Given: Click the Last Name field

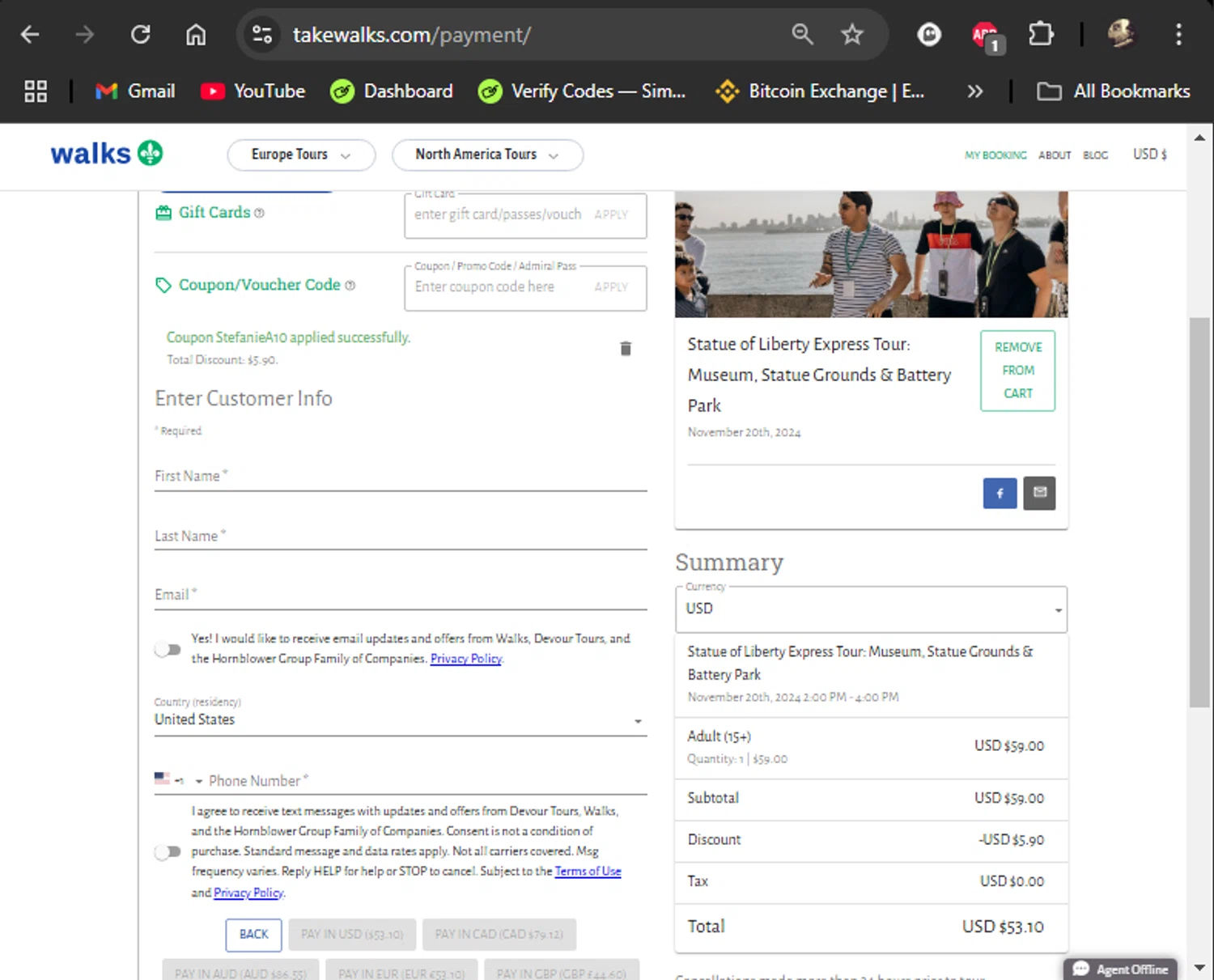Looking at the screenshot, I should point(401,536).
